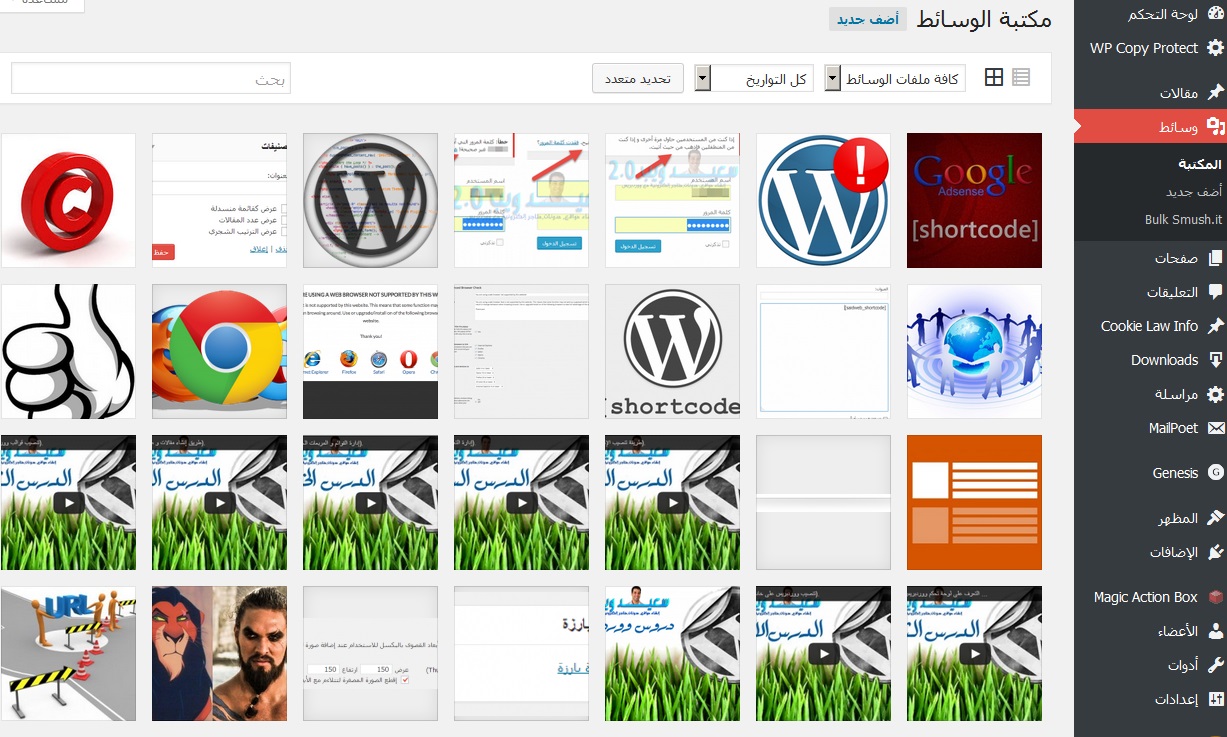Click the dashboard gauge icon beside لوحة التحكم
The image size is (1227, 737).
[1215, 14]
